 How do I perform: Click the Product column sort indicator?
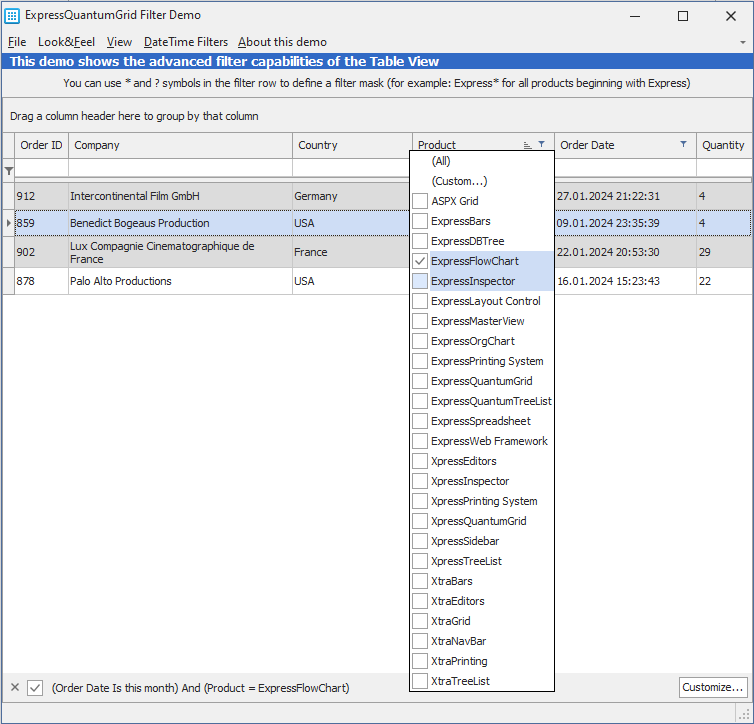[528, 145]
